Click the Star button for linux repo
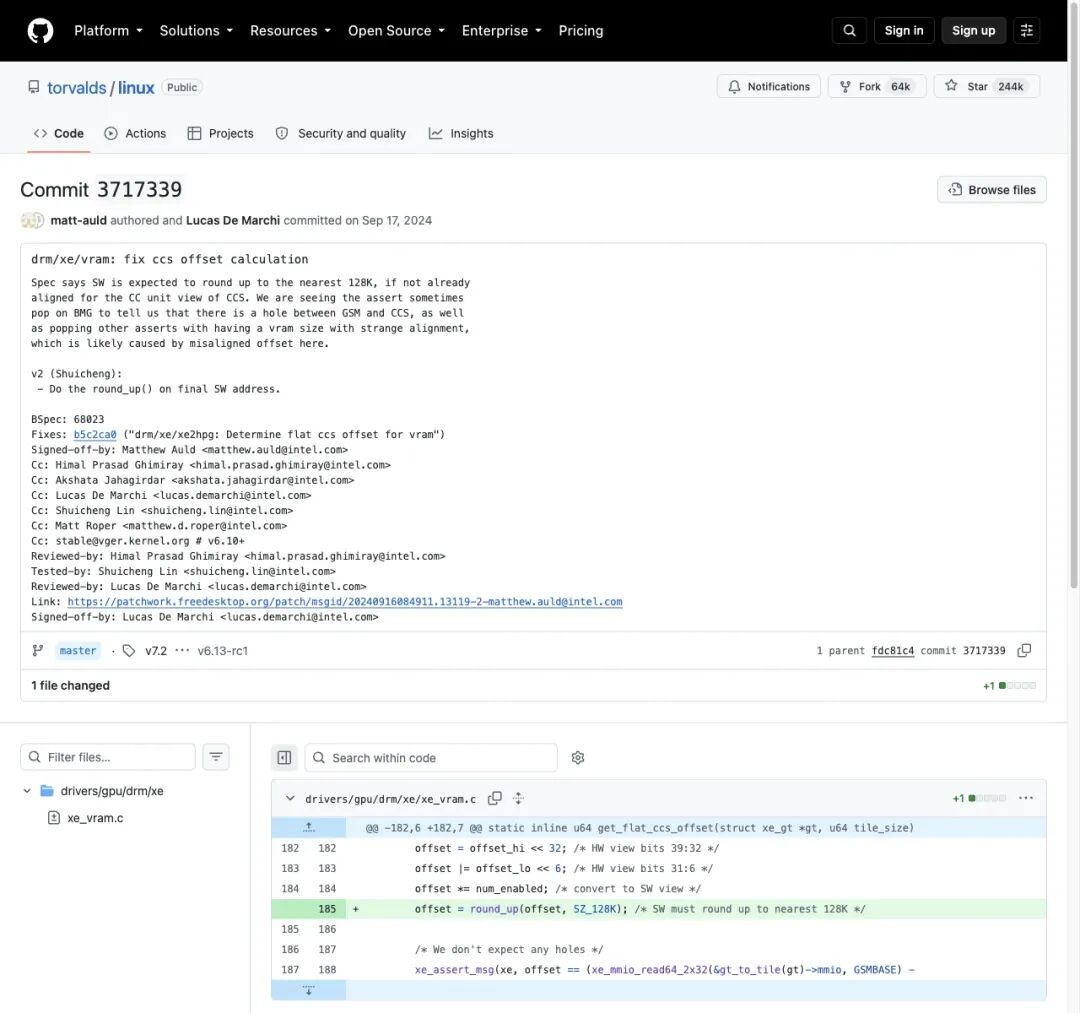This screenshot has width=1080, height=1013. pos(986,86)
